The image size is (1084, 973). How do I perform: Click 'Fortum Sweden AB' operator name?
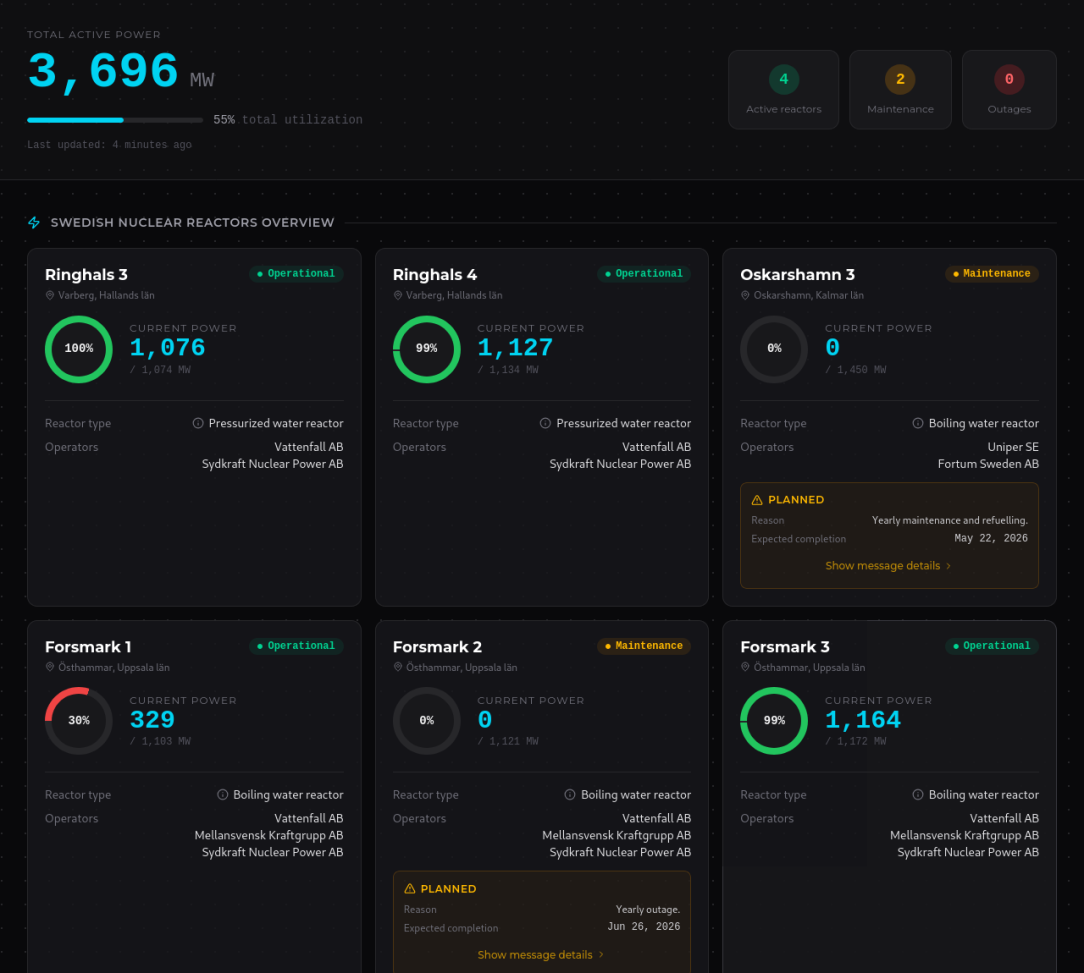click(x=988, y=464)
